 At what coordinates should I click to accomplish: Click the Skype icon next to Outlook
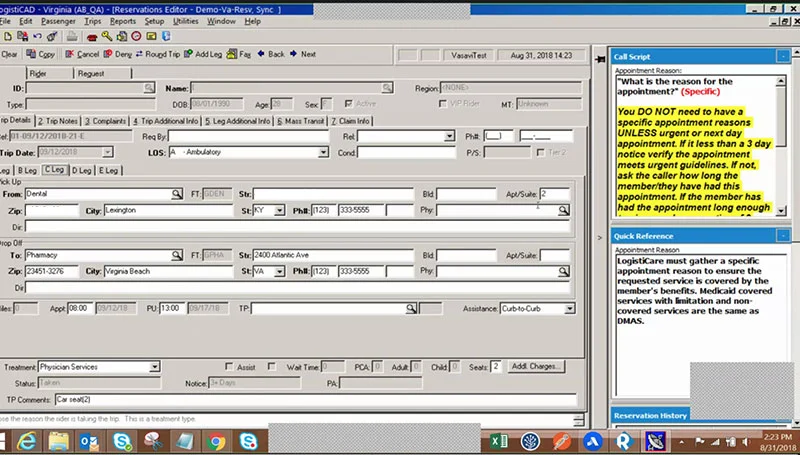[122, 441]
